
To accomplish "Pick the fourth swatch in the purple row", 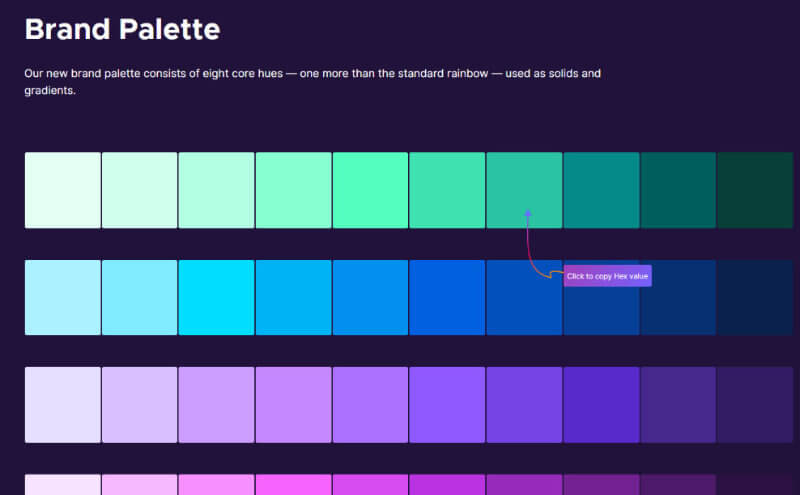I will pos(293,405).
